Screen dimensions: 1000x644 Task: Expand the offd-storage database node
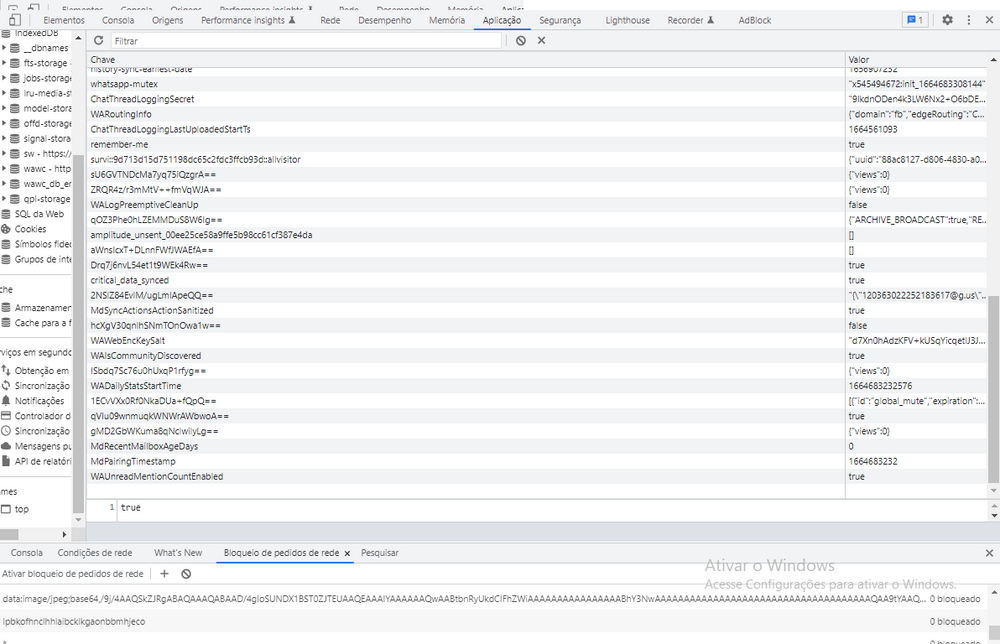pyautogui.click(x=4, y=123)
